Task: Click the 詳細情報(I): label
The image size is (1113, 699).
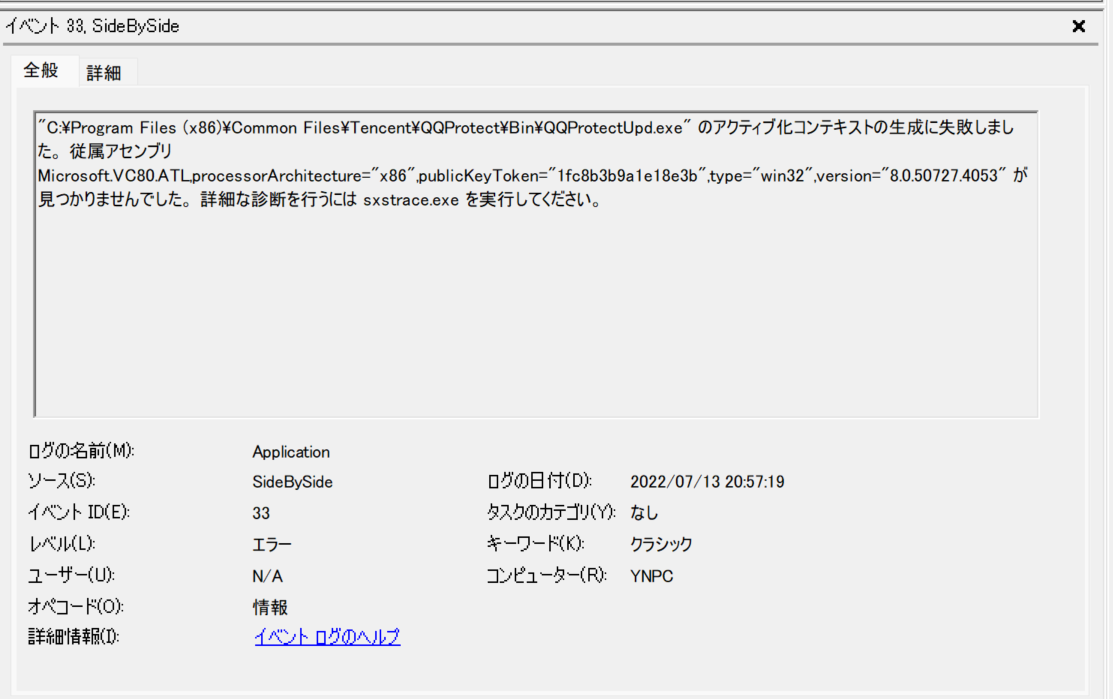Action: (x=74, y=637)
